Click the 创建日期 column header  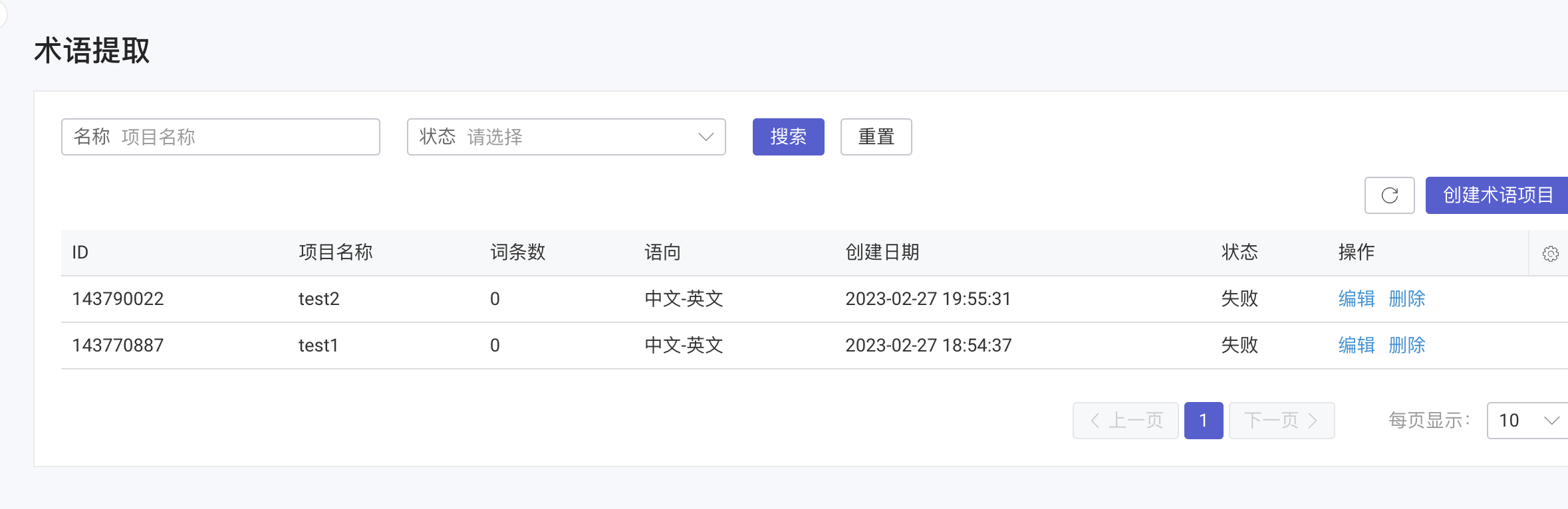tap(882, 253)
